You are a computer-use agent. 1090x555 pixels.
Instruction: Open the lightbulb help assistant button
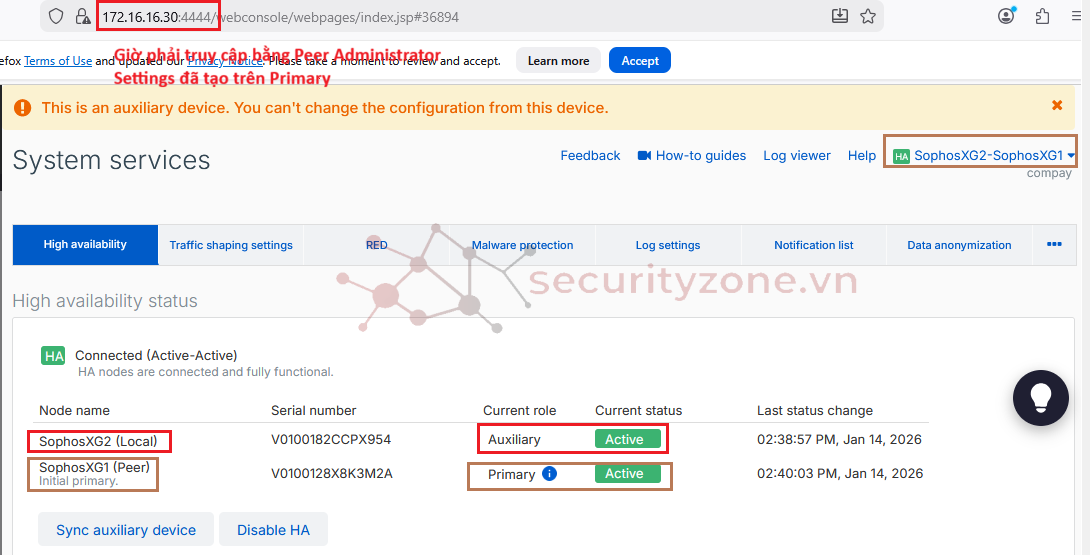(1041, 398)
